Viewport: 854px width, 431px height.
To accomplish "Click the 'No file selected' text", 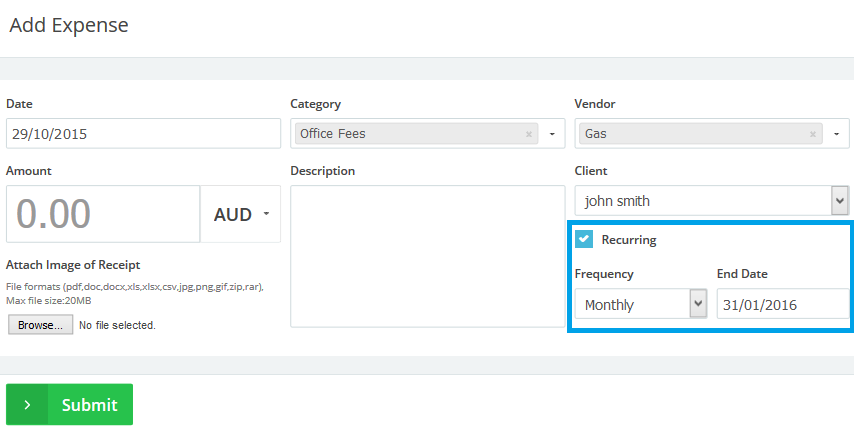I will (117, 325).
